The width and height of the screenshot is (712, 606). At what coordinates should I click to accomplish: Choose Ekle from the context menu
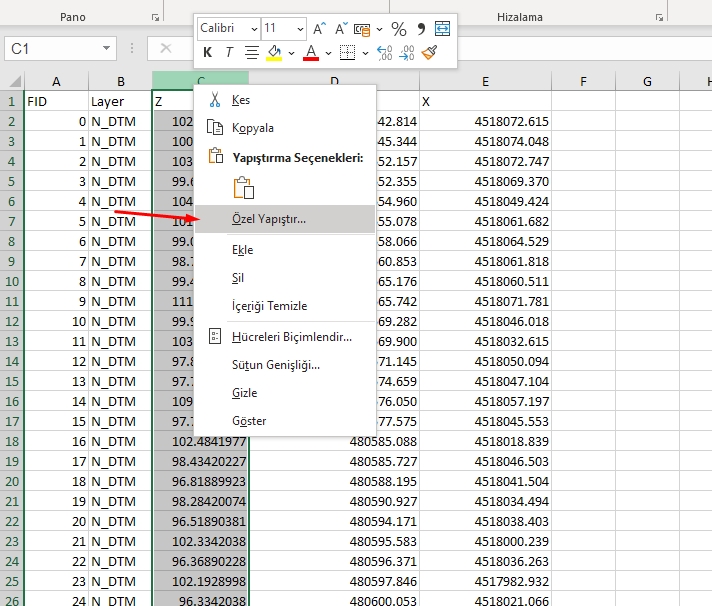[x=285, y=250]
